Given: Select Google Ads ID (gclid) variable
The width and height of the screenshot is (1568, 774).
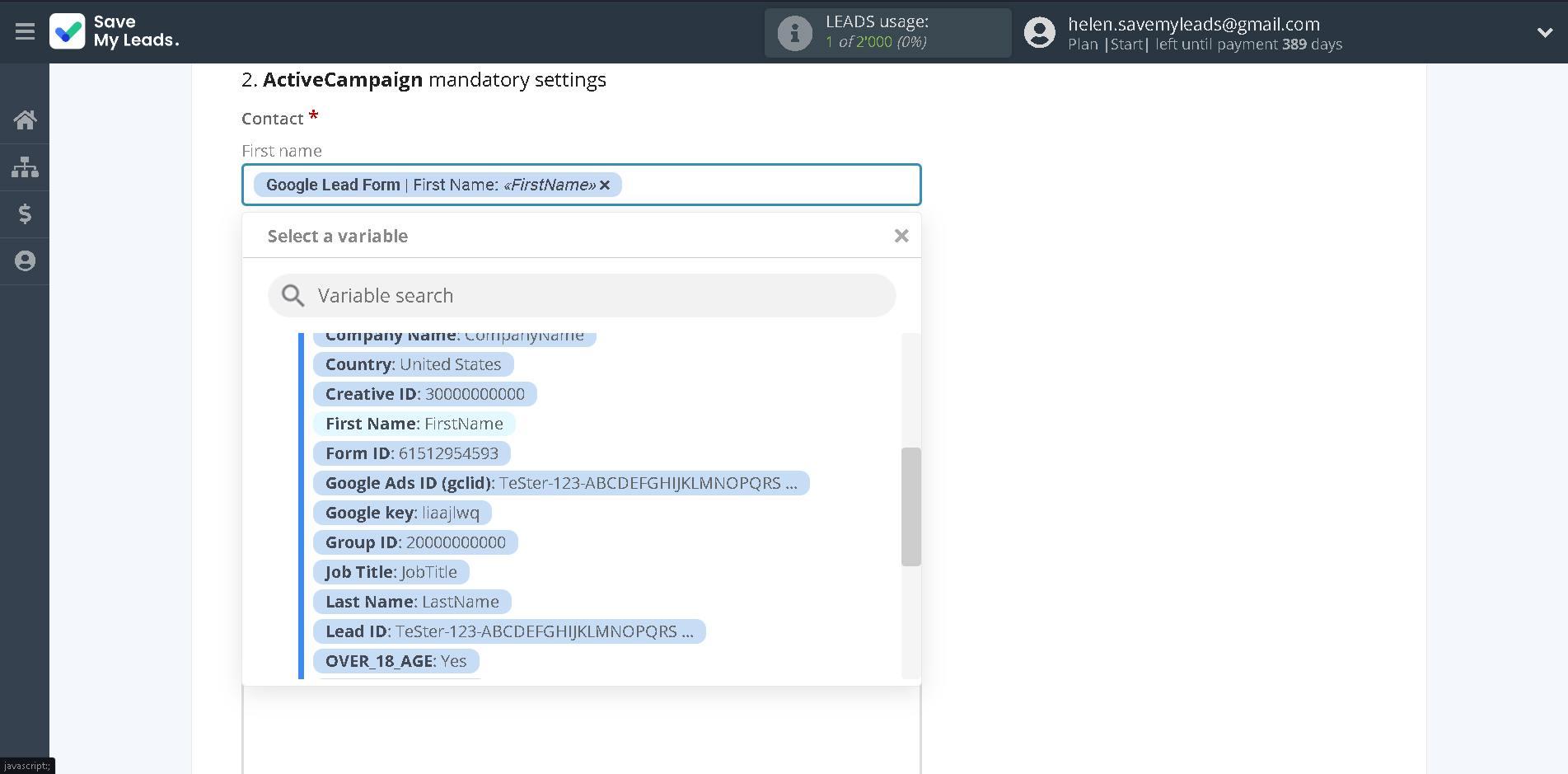Looking at the screenshot, I should click(561, 483).
